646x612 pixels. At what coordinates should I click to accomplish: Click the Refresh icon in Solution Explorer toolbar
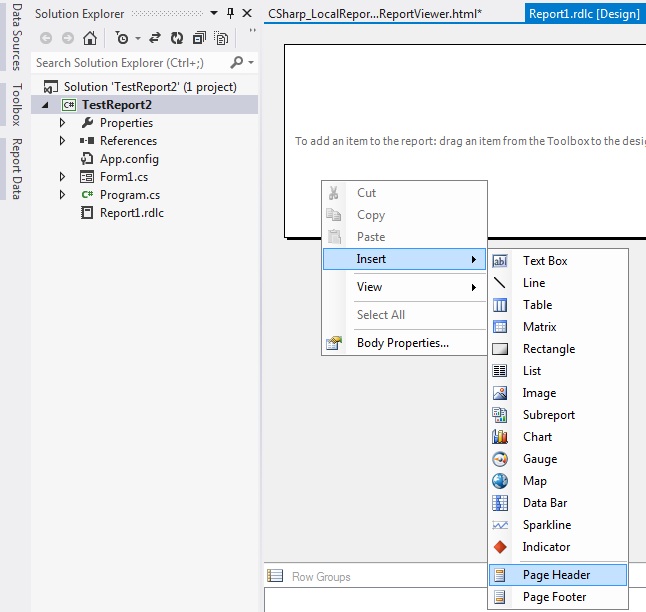click(177, 38)
